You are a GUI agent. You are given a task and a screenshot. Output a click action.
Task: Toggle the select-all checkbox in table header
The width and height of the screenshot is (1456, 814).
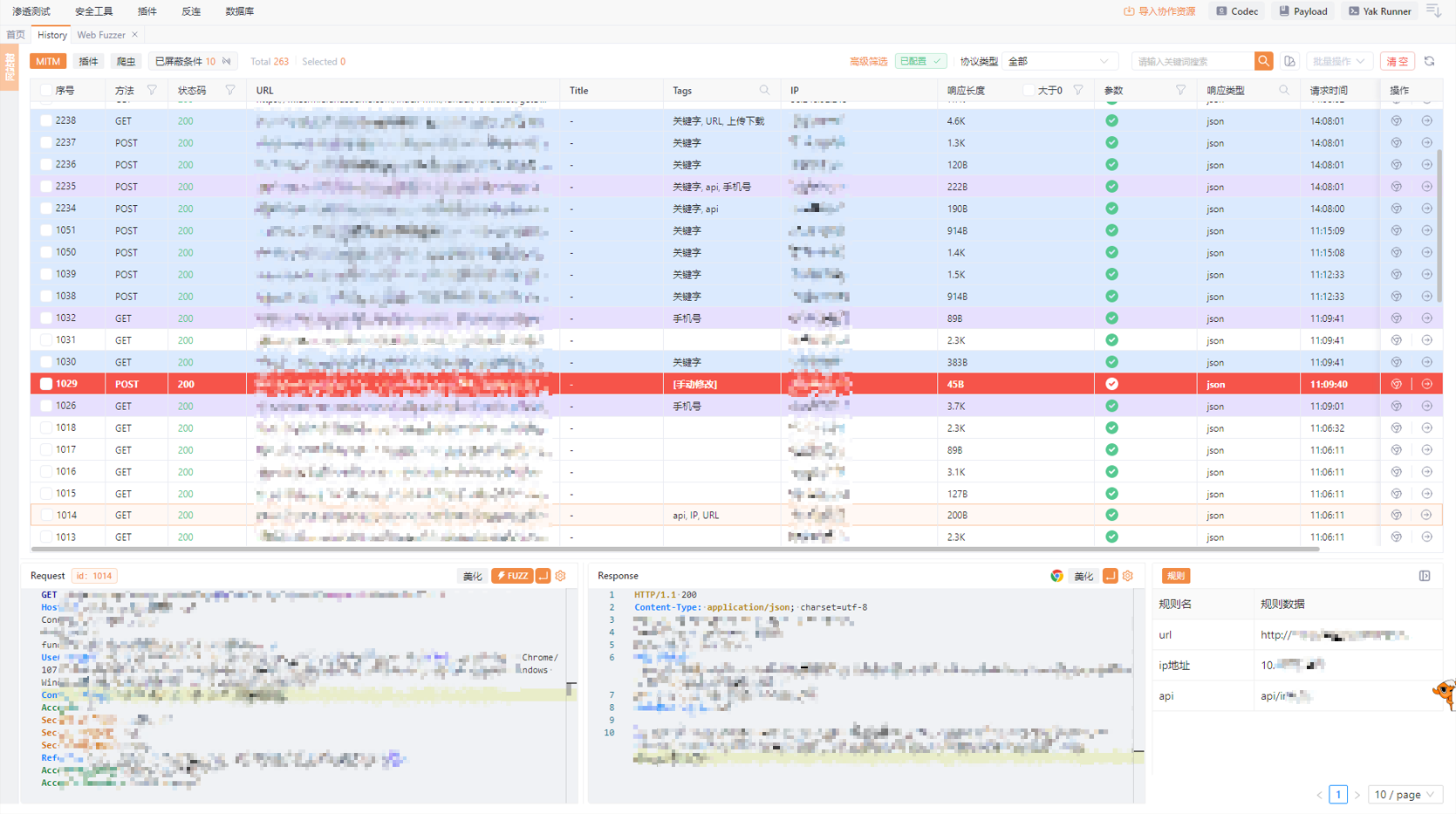46,90
